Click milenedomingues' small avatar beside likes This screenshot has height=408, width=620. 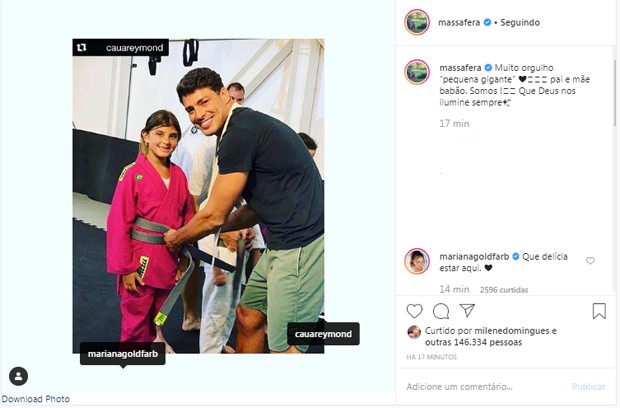pyautogui.click(x=413, y=332)
